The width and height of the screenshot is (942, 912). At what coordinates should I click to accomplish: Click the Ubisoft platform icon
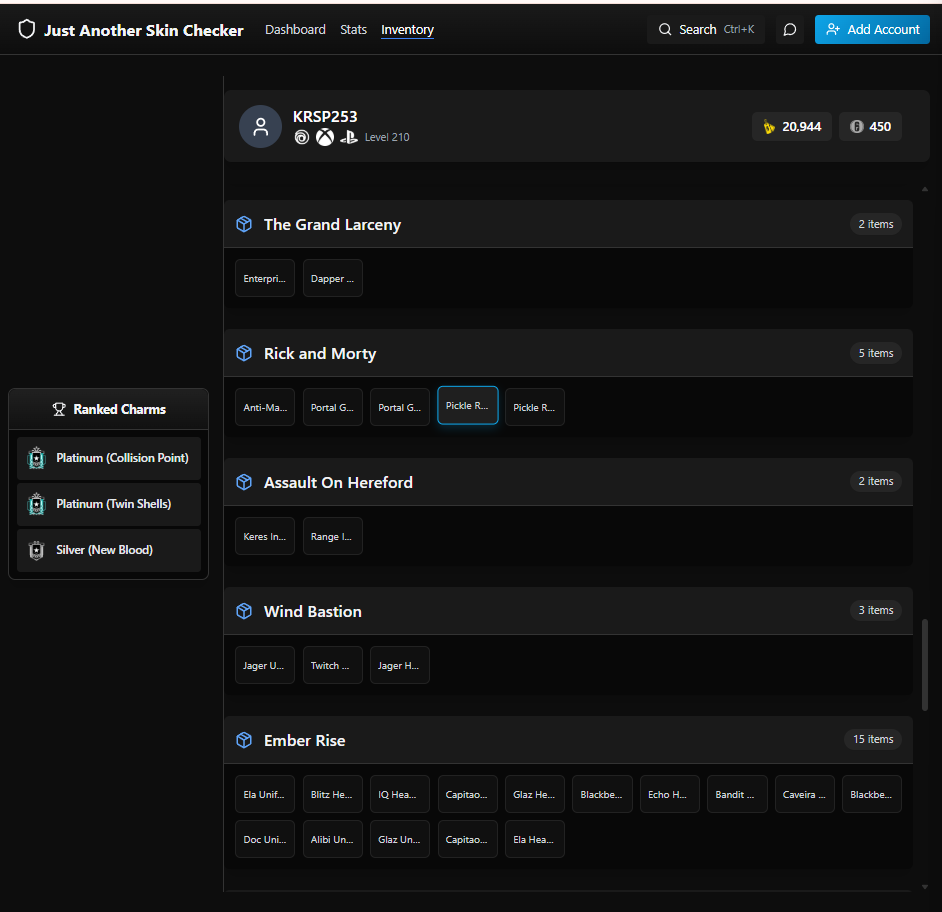click(x=302, y=138)
